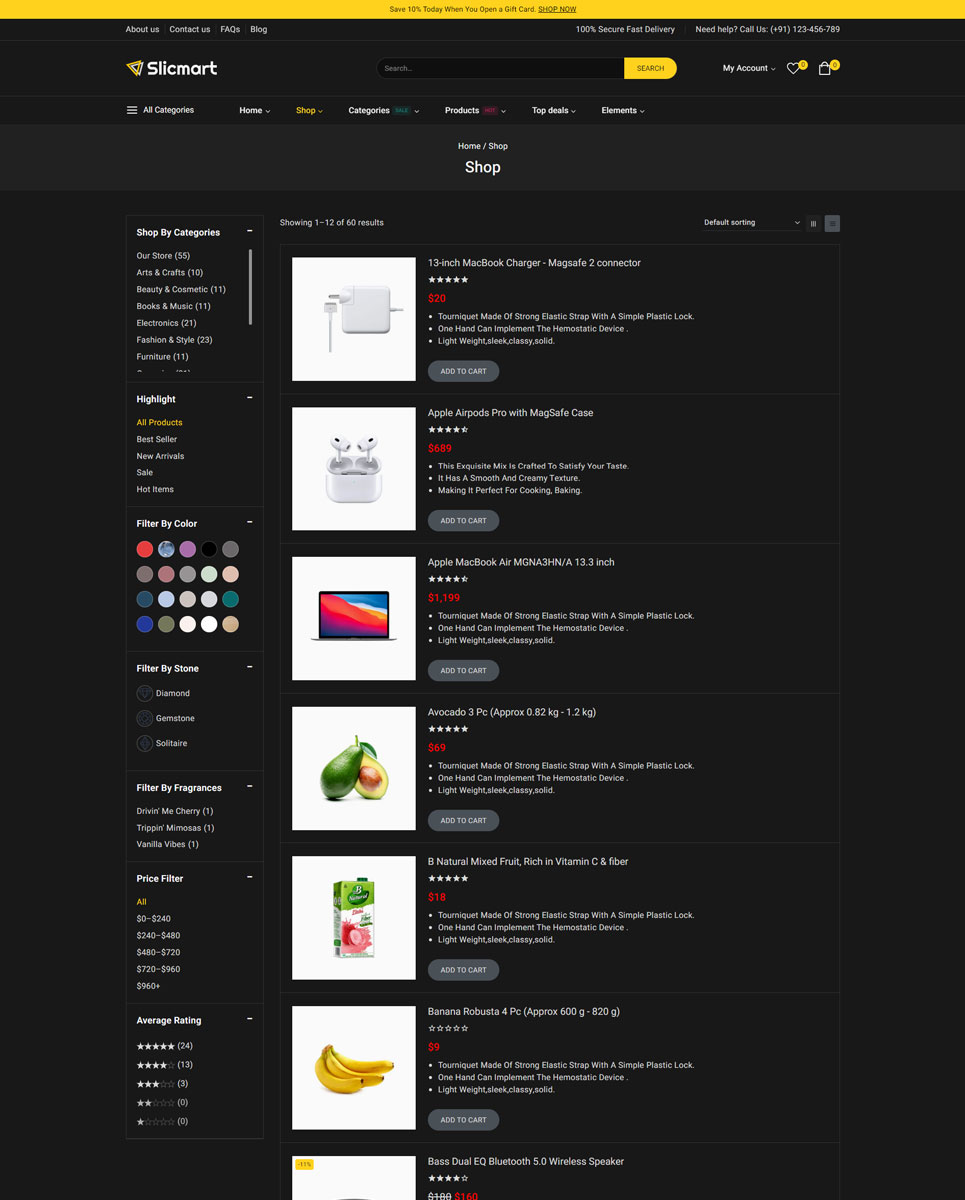
Task: Select the Diamond stone filter icon
Action: 145,693
